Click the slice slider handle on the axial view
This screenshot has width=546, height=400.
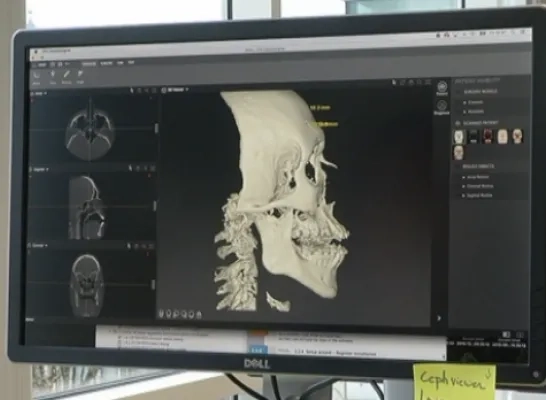point(156,128)
